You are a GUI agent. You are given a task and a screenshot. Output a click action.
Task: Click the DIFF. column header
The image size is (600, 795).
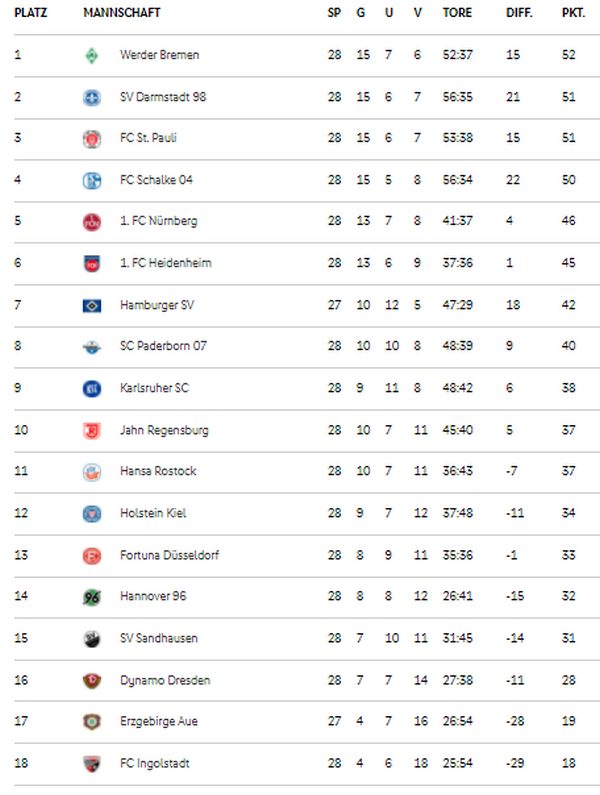pyautogui.click(x=519, y=13)
